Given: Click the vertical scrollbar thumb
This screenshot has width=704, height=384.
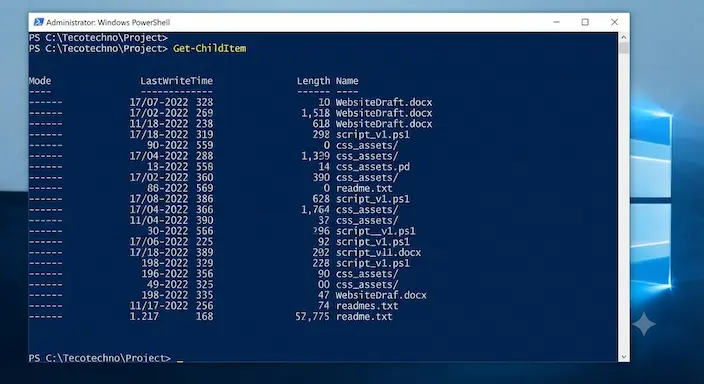Looking at the screenshot, I should pos(623,48).
